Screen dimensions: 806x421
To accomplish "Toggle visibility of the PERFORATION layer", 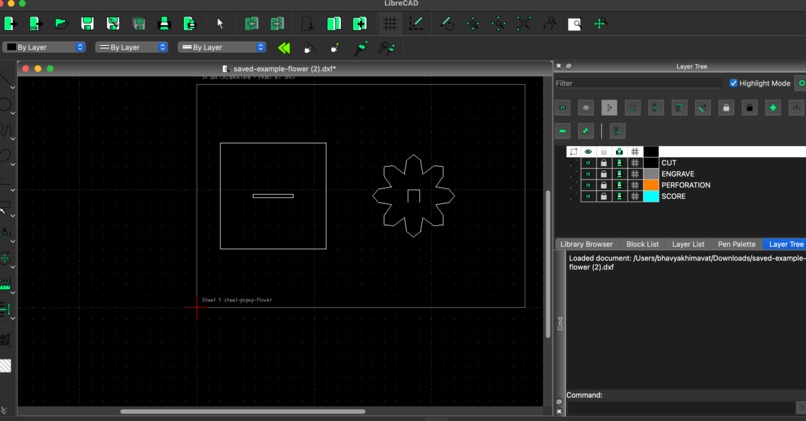I will [x=588, y=185].
